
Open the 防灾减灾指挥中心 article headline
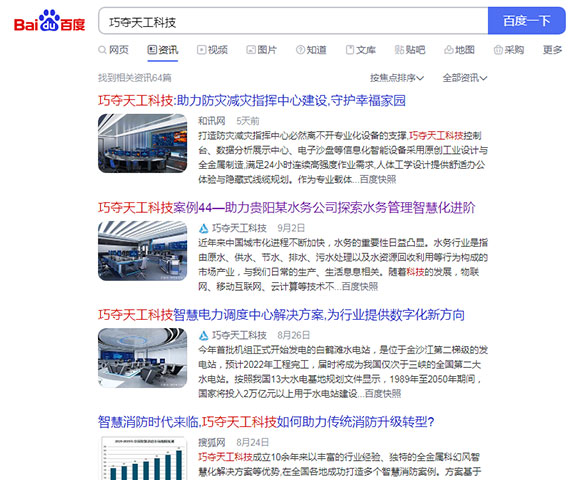point(252,101)
